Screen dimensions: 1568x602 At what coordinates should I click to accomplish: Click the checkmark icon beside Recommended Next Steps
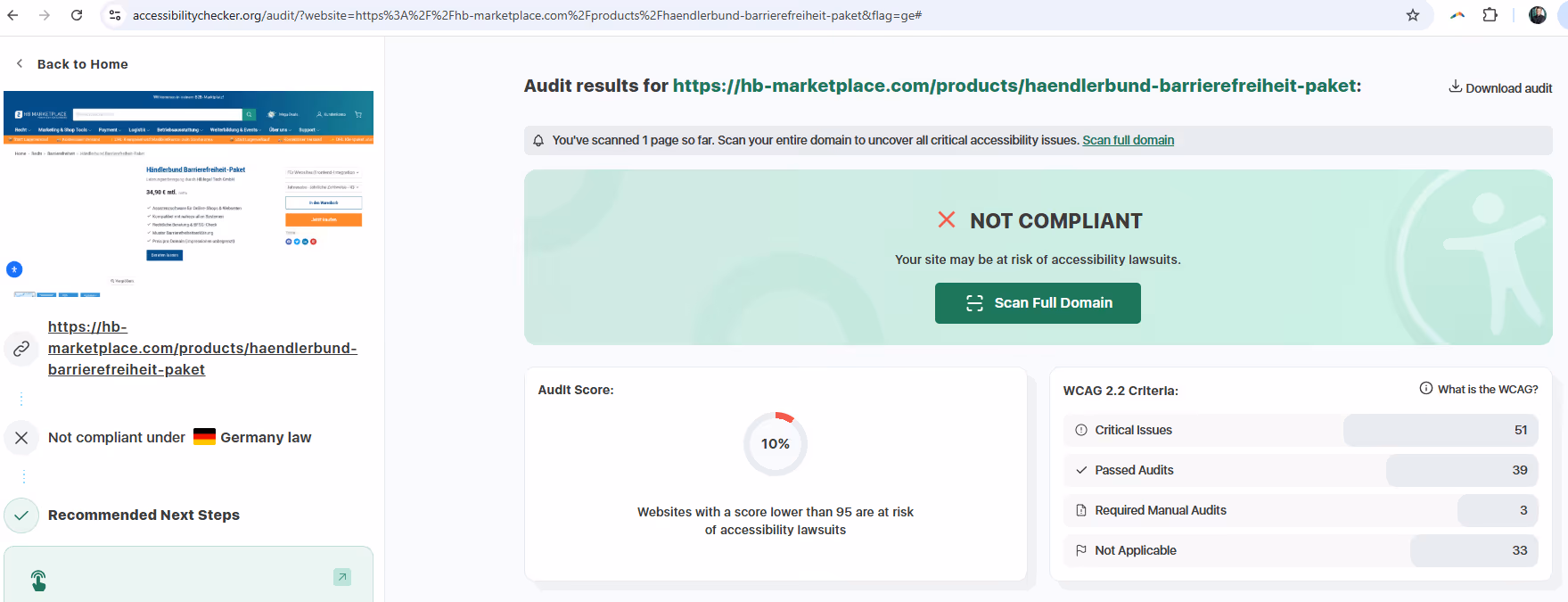click(21, 515)
